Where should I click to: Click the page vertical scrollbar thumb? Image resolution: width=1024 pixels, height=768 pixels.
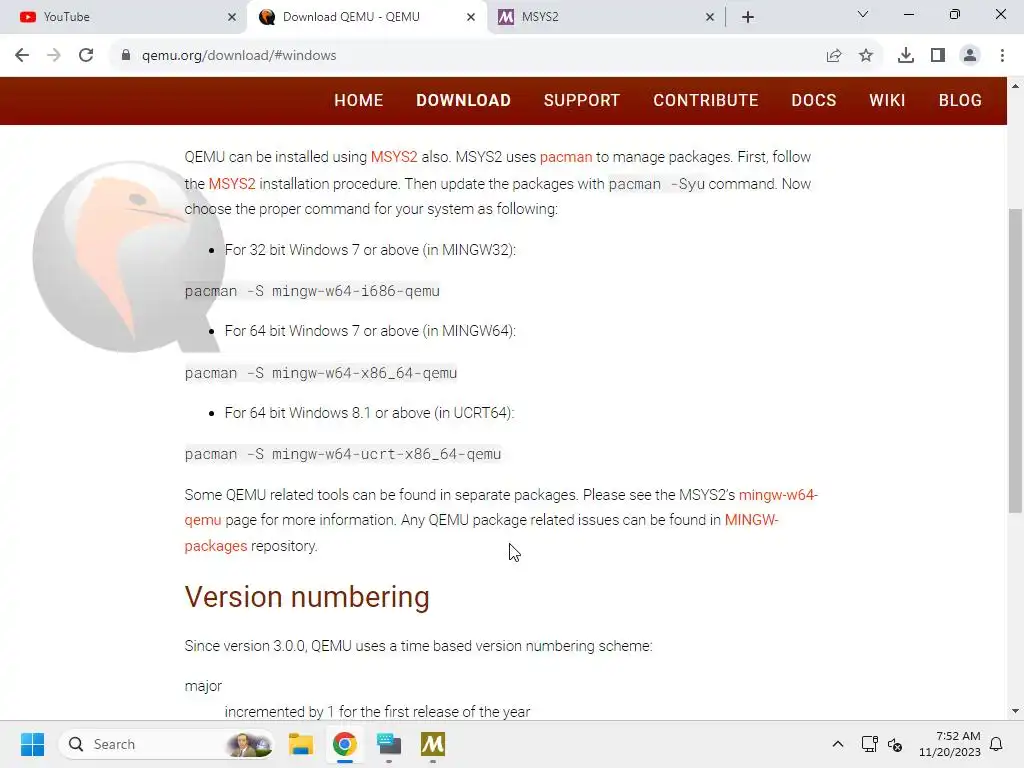[1015, 360]
